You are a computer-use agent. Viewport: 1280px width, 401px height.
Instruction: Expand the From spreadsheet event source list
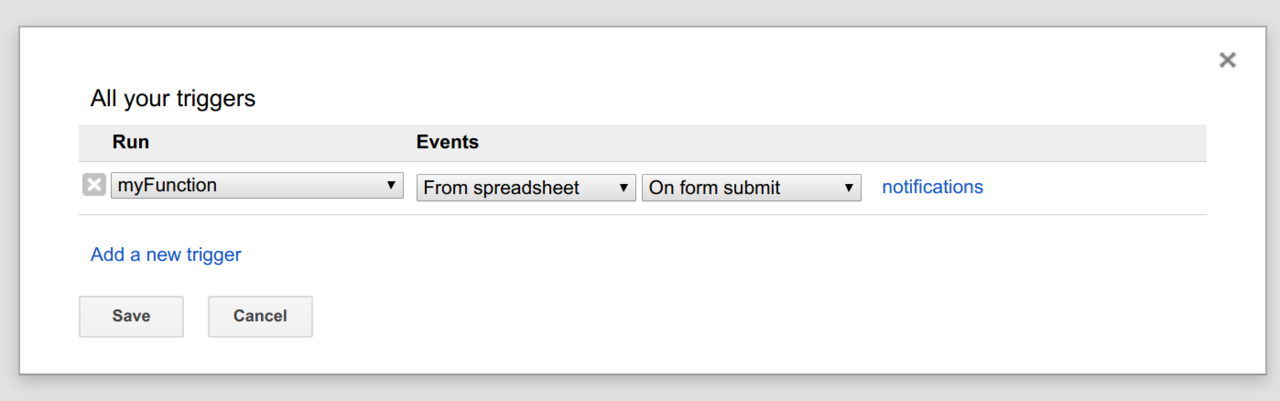526,187
